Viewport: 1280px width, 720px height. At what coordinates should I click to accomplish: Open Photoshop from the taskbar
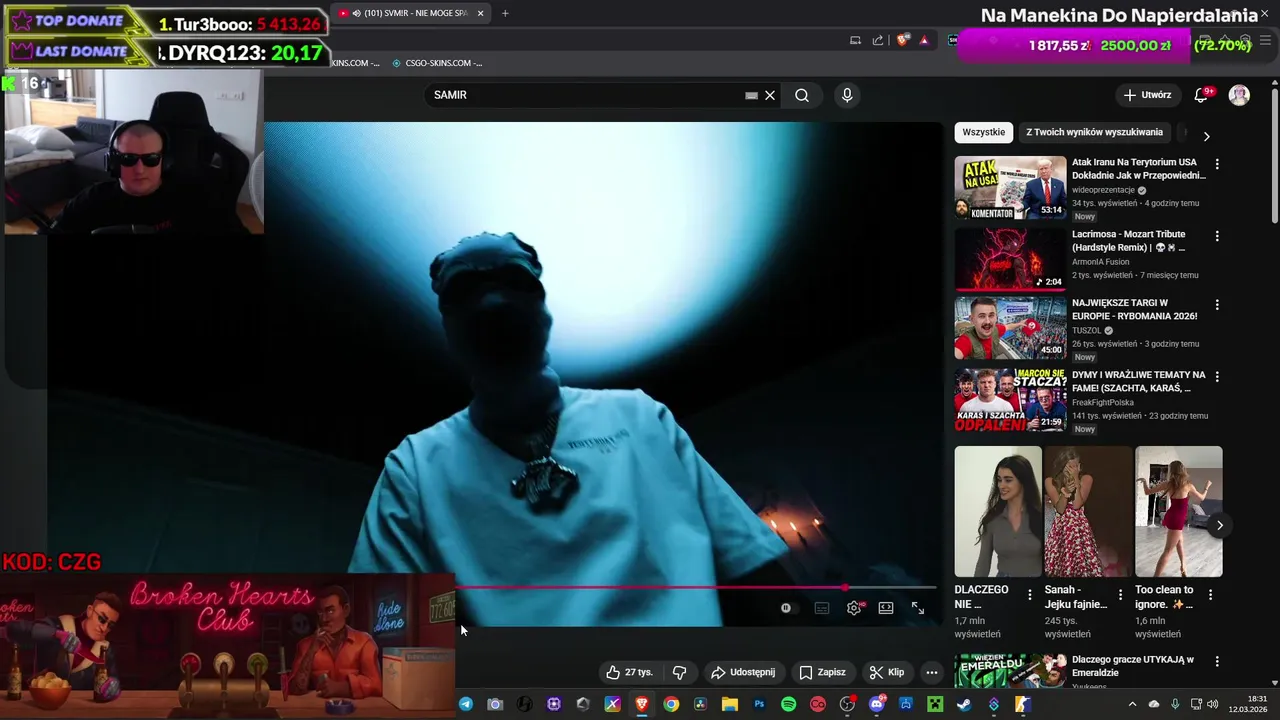pos(759,704)
